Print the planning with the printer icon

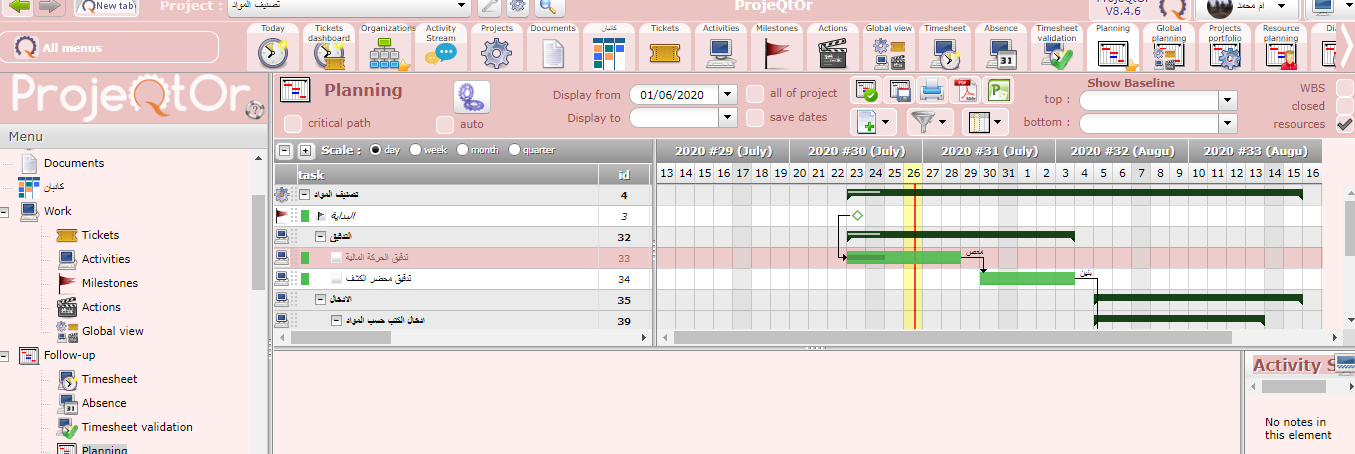[932, 91]
